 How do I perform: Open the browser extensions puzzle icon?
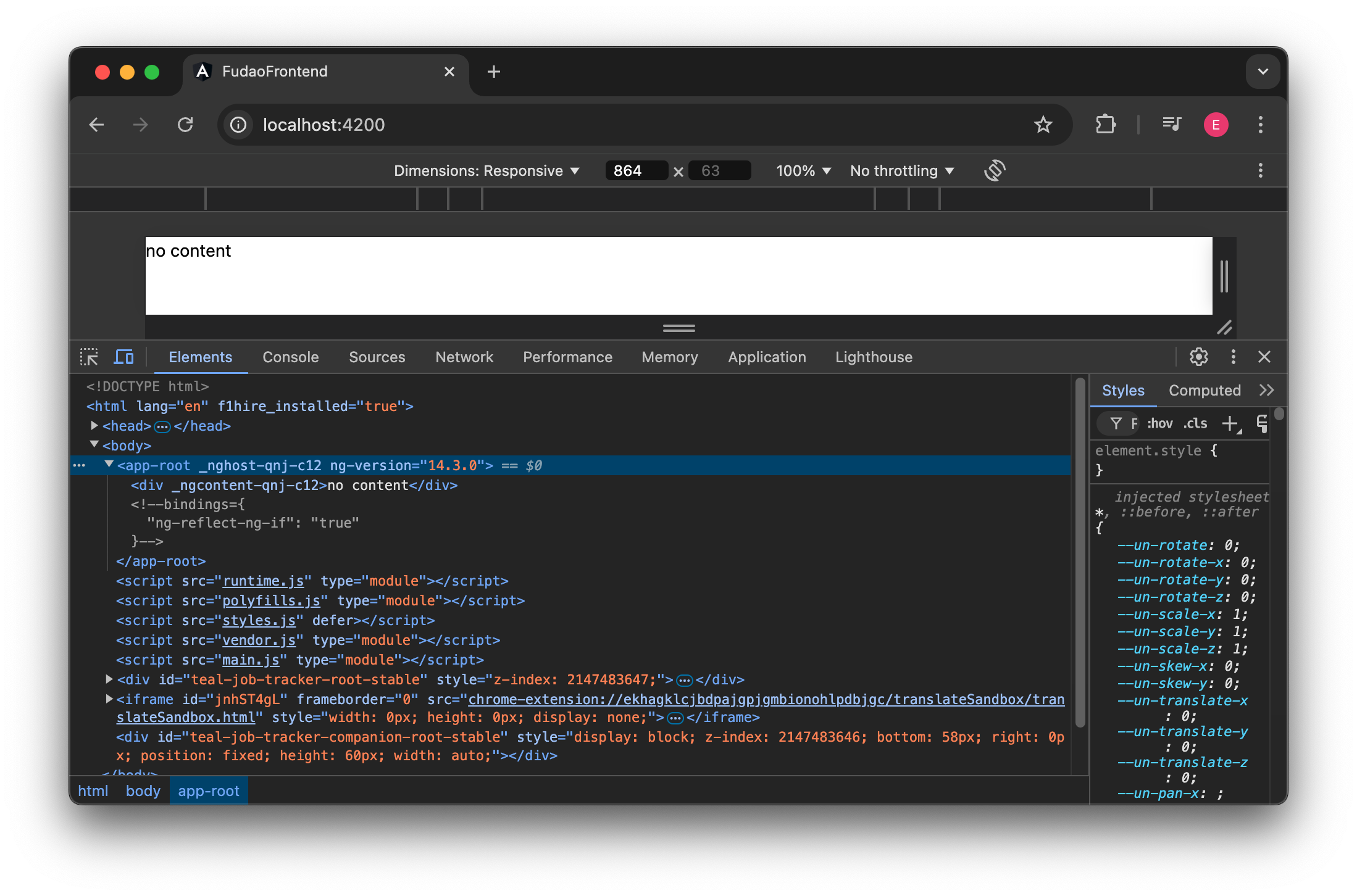tap(1105, 125)
